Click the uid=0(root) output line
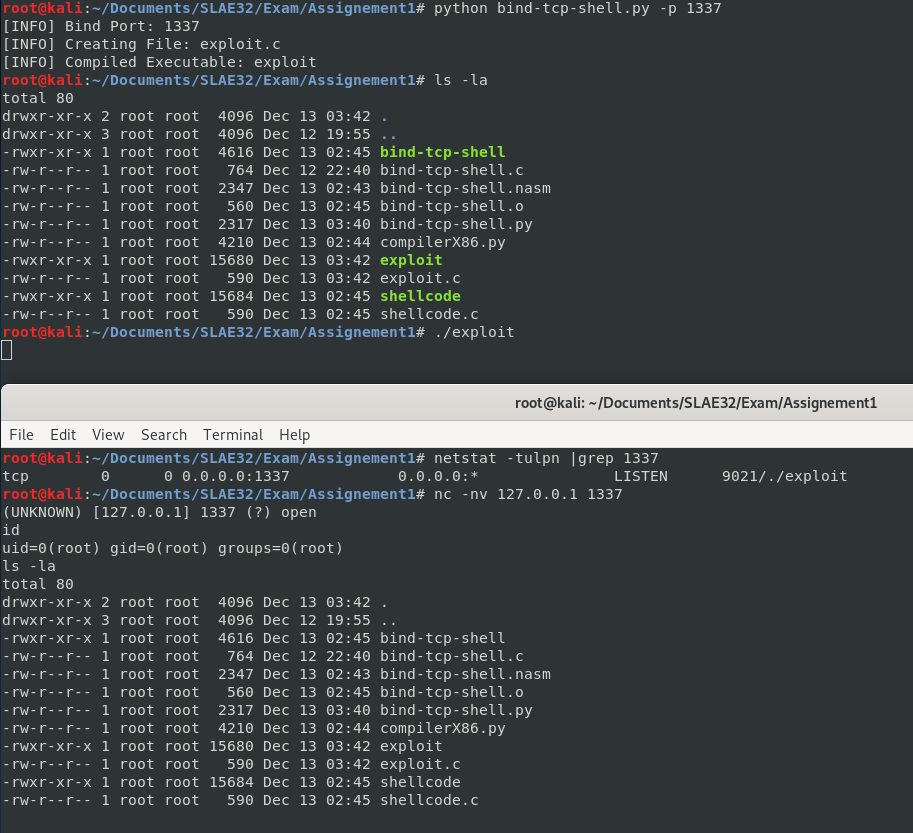Viewport: 913px width, 833px height. click(x=173, y=548)
